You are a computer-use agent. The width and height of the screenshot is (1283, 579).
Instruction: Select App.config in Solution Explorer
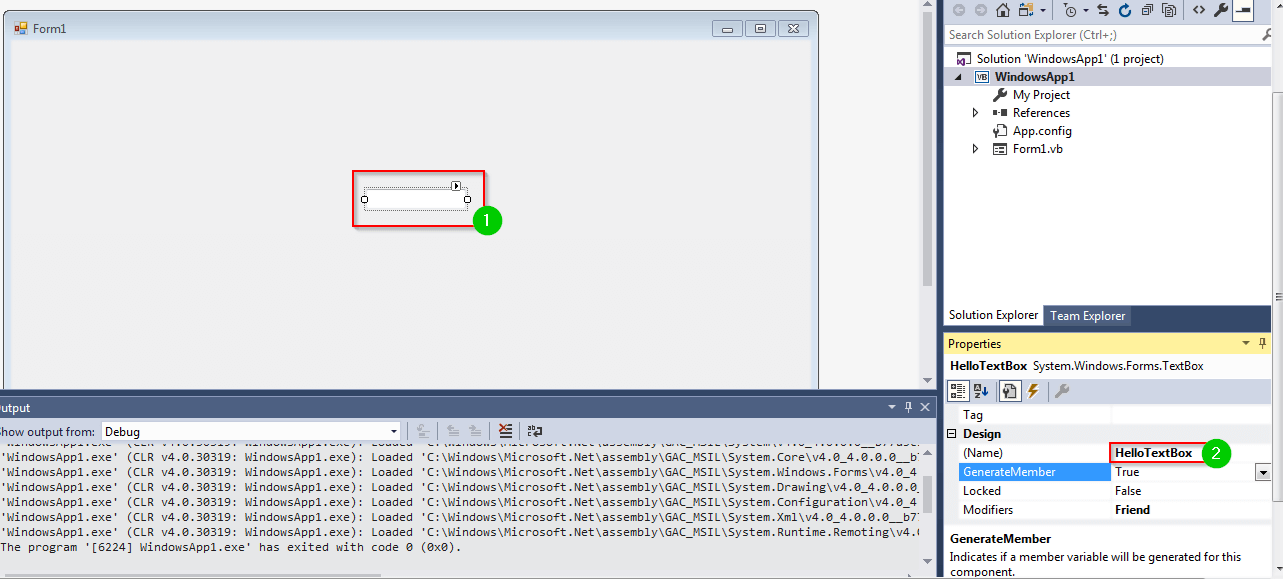(x=1042, y=131)
